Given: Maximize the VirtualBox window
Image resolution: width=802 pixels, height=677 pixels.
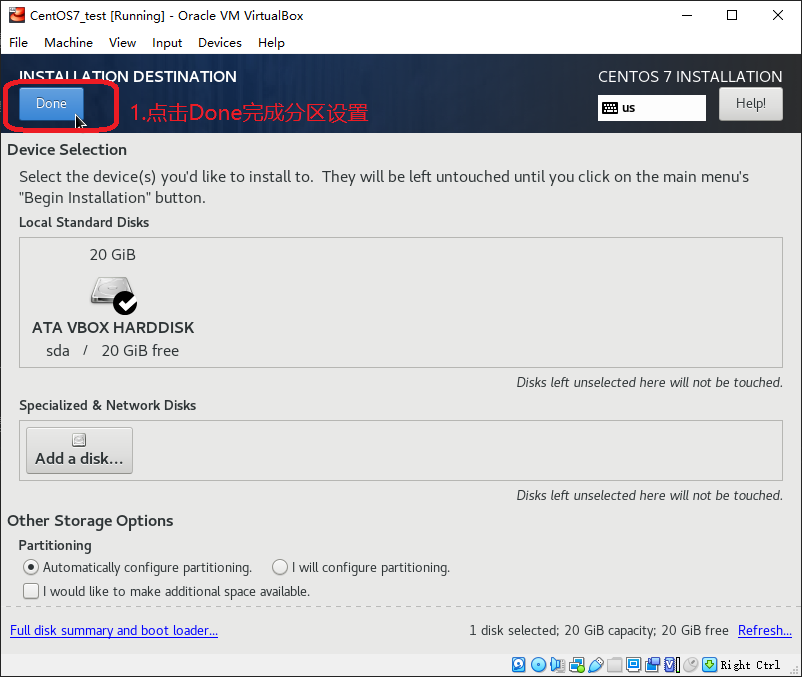Looking at the screenshot, I should tap(732, 15).
